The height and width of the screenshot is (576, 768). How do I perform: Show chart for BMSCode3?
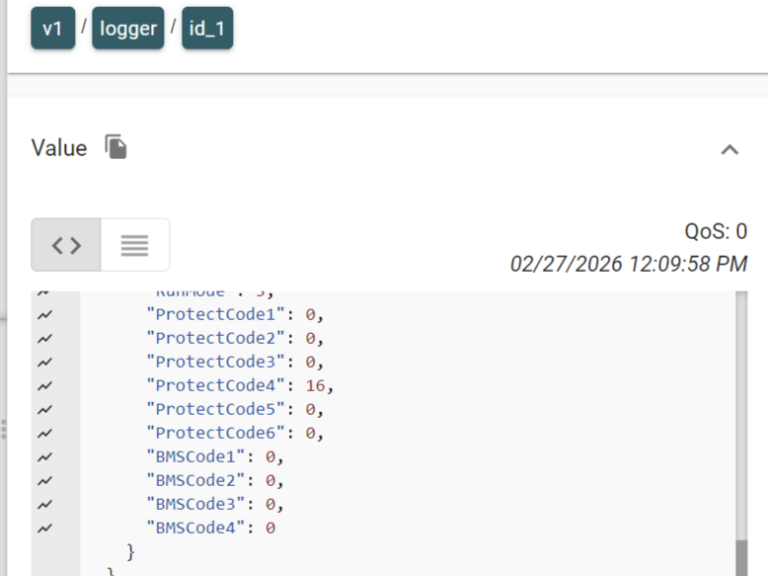click(45, 504)
